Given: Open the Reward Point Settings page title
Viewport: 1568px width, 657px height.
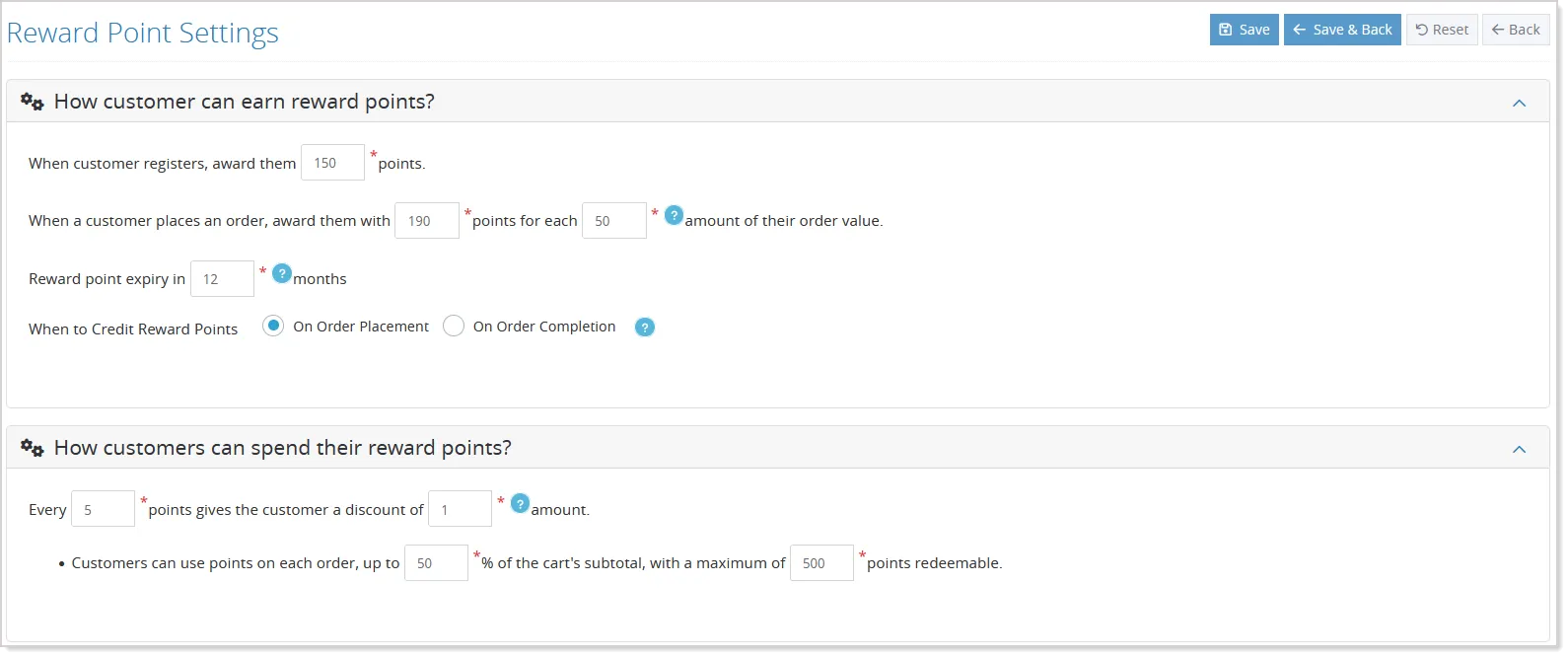Looking at the screenshot, I should [143, 33].
